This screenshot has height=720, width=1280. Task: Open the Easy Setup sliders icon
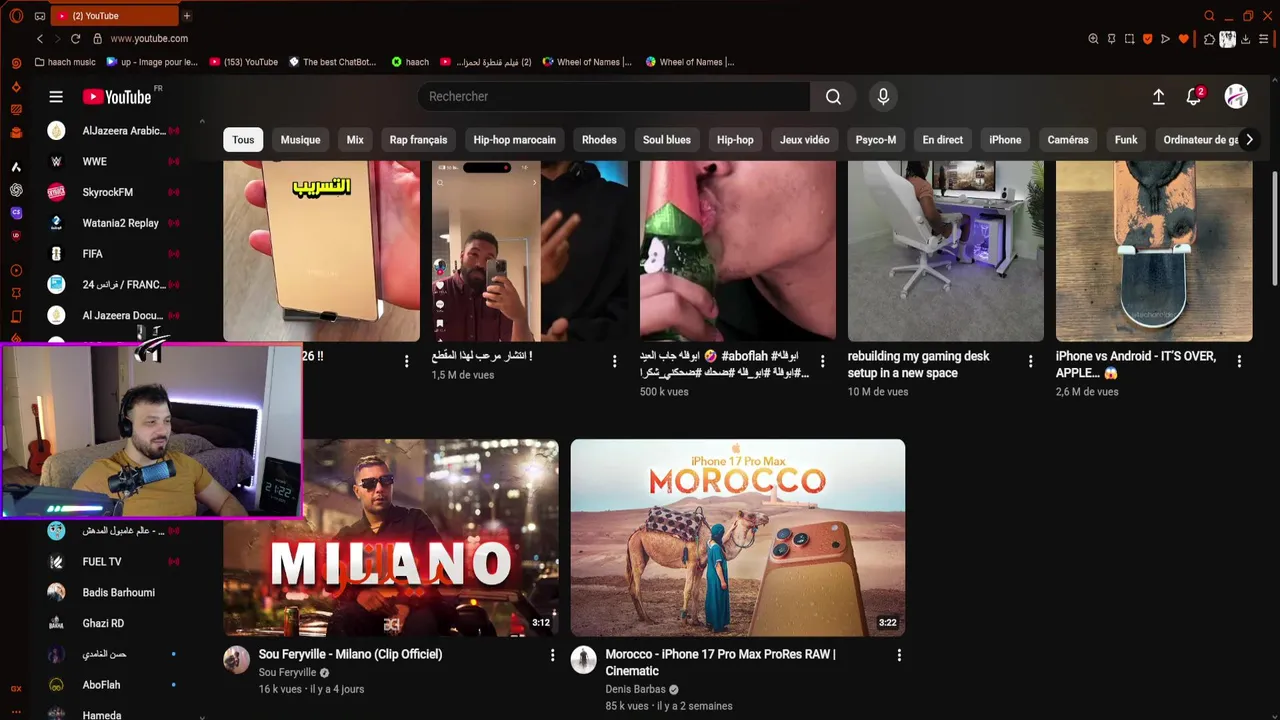pos(1264,39)
